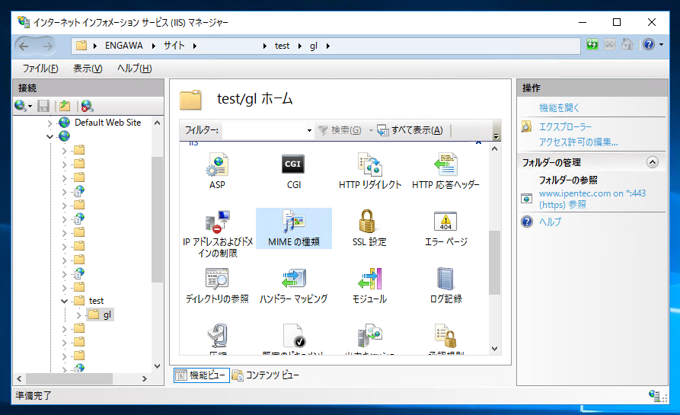Screen dimensions: 680x415
Task: Click 機能を開く action link
Action: tap(559, 108)
